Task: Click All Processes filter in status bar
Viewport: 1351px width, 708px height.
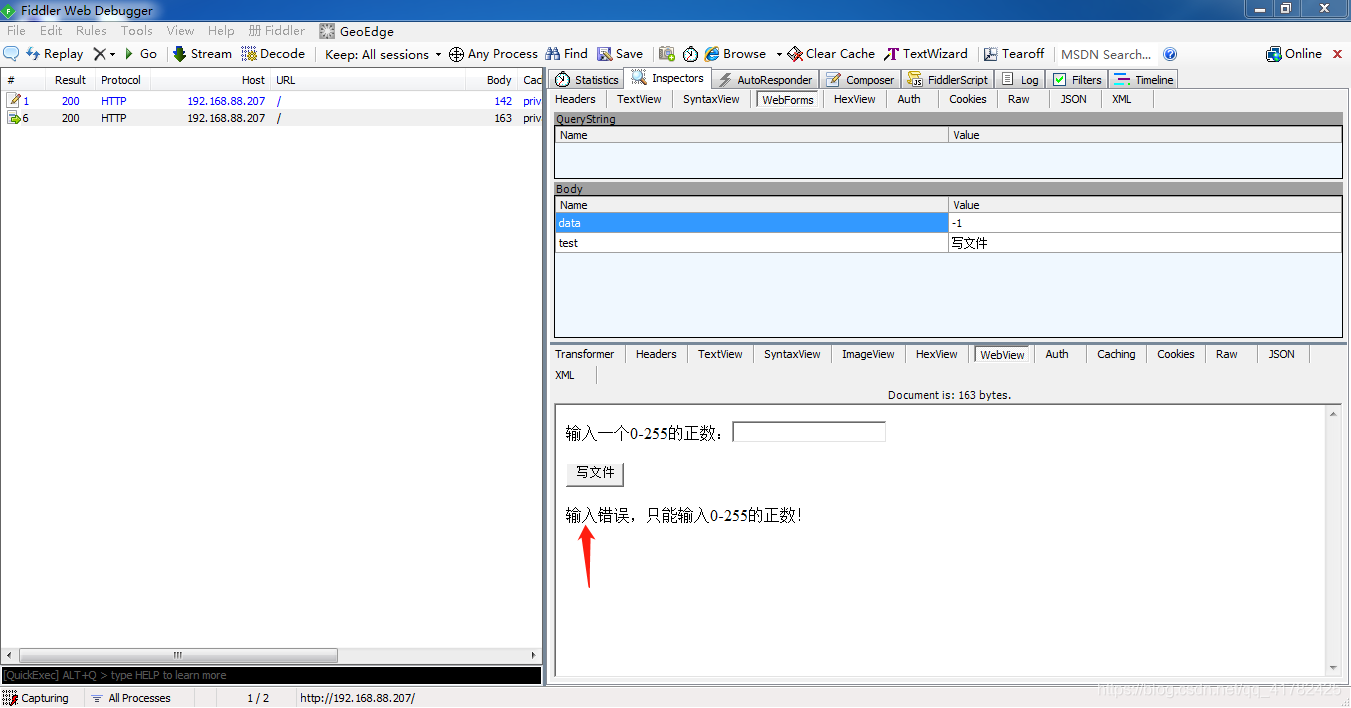Action: tap(131, 698)
